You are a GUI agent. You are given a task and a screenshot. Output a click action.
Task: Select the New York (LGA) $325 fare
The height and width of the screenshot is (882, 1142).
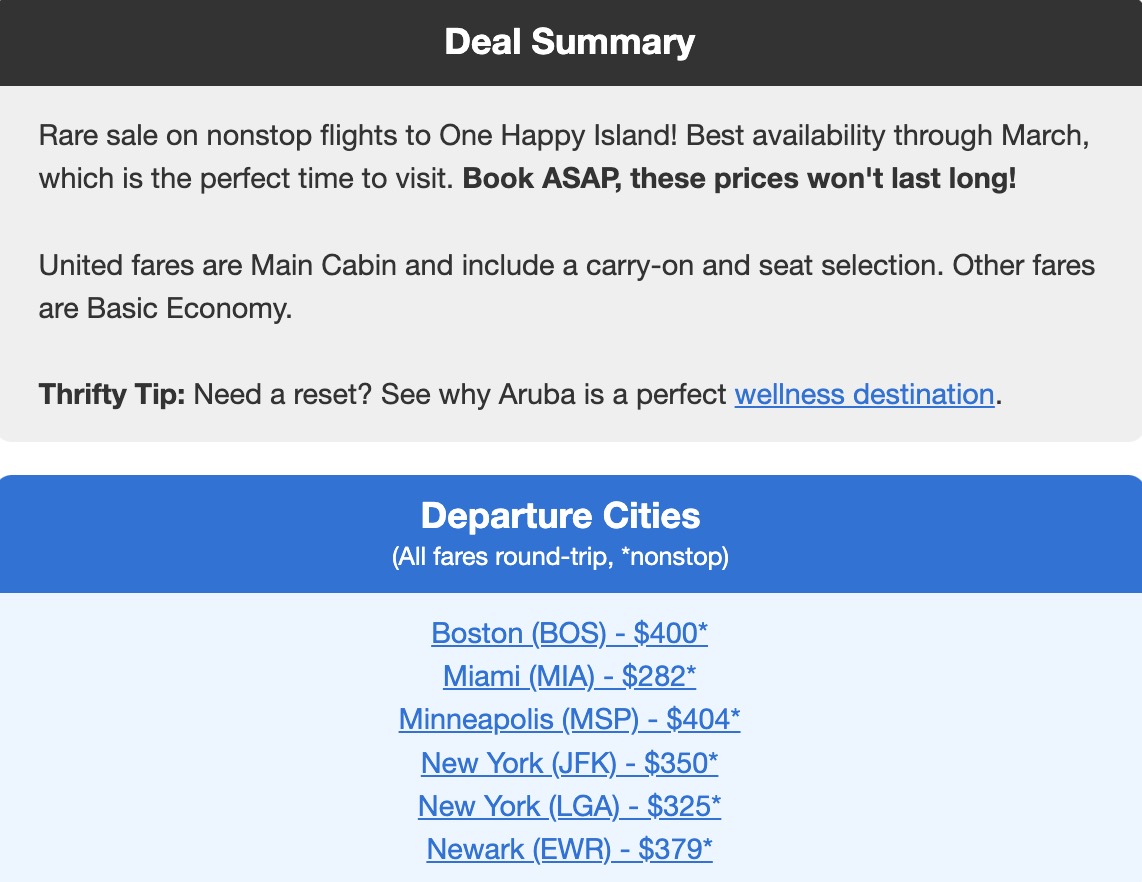coord(569,805)
